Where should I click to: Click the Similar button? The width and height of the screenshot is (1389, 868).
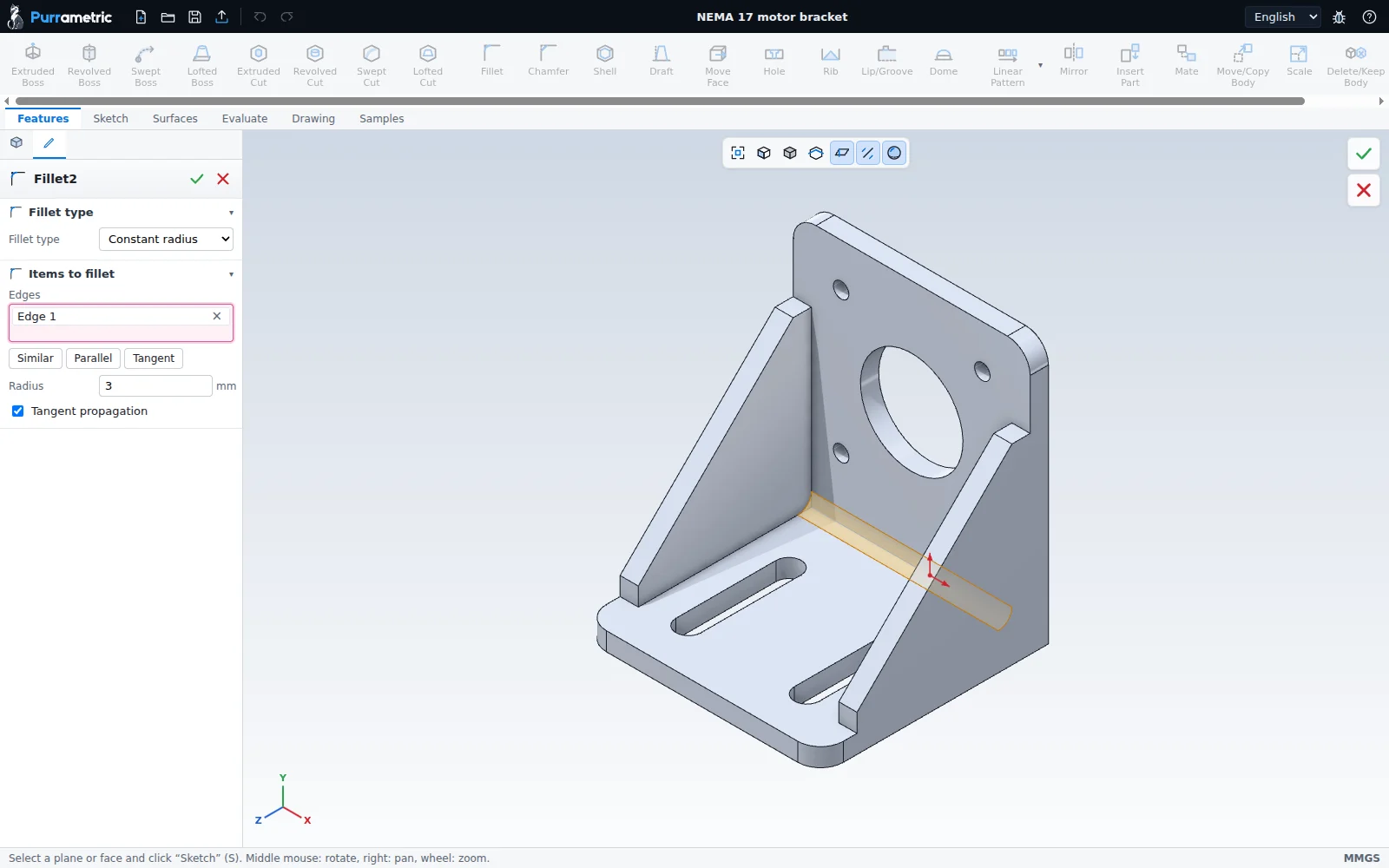point(36,358)
